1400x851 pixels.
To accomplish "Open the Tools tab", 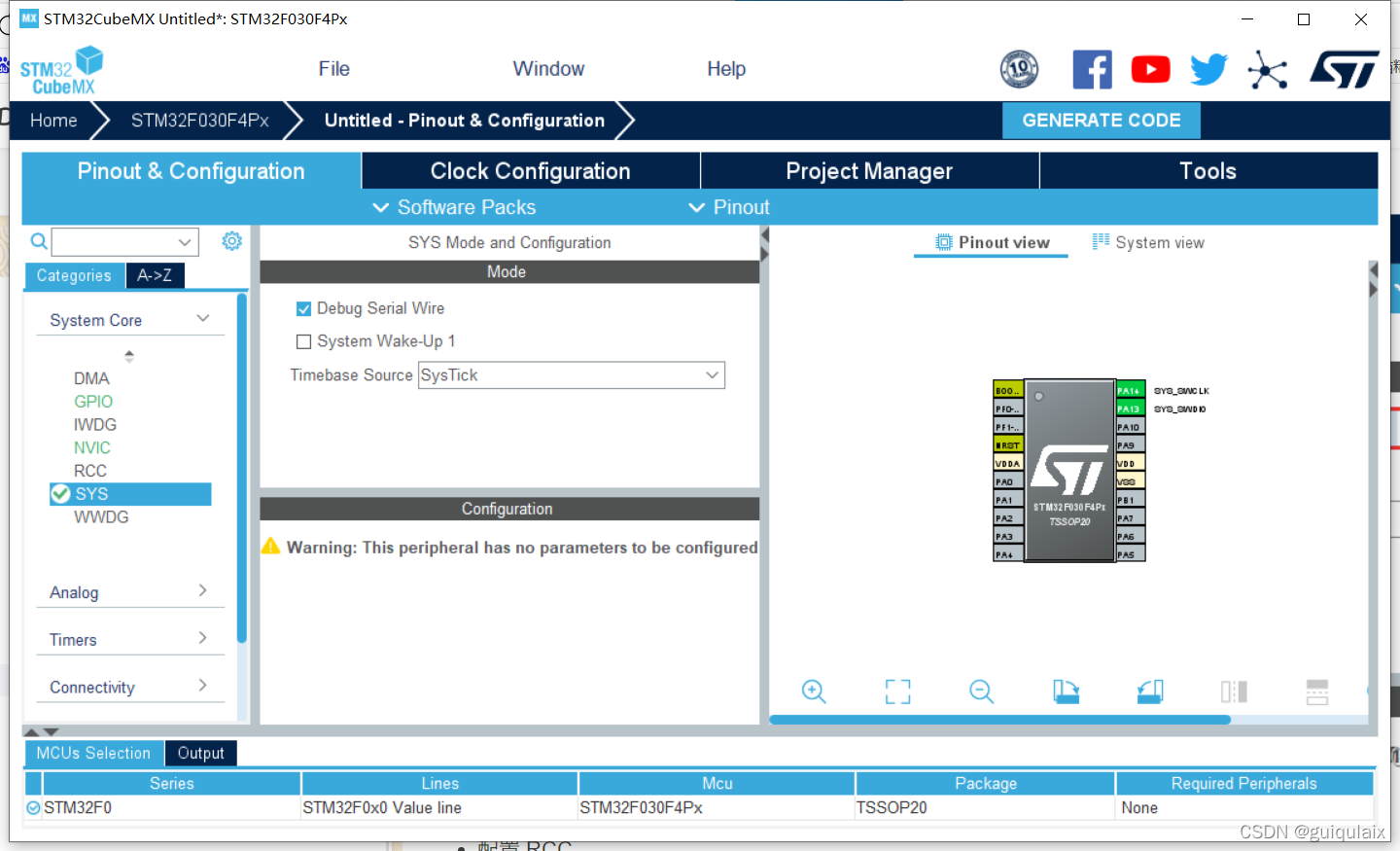I will click(1208, 171).
